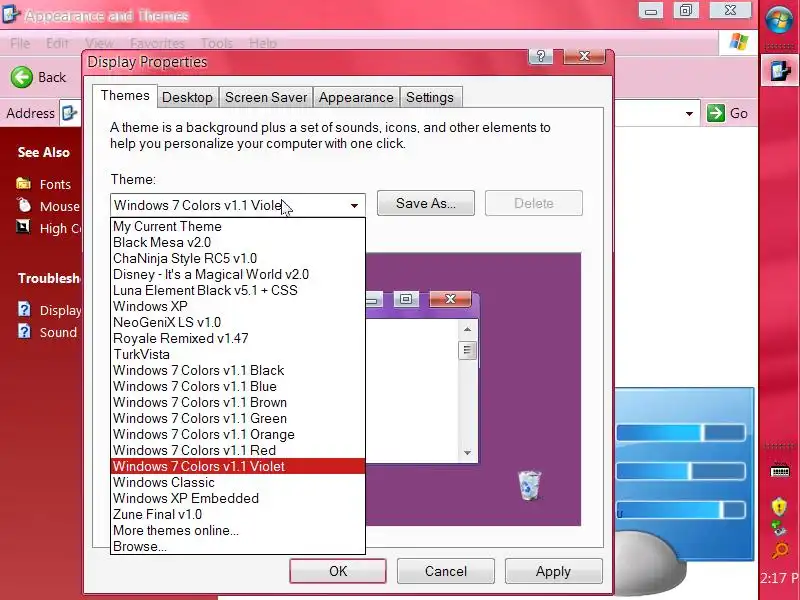Click the keyboard tray icon
The width and height of the screenshot is (800, 600).
point(780,470)
